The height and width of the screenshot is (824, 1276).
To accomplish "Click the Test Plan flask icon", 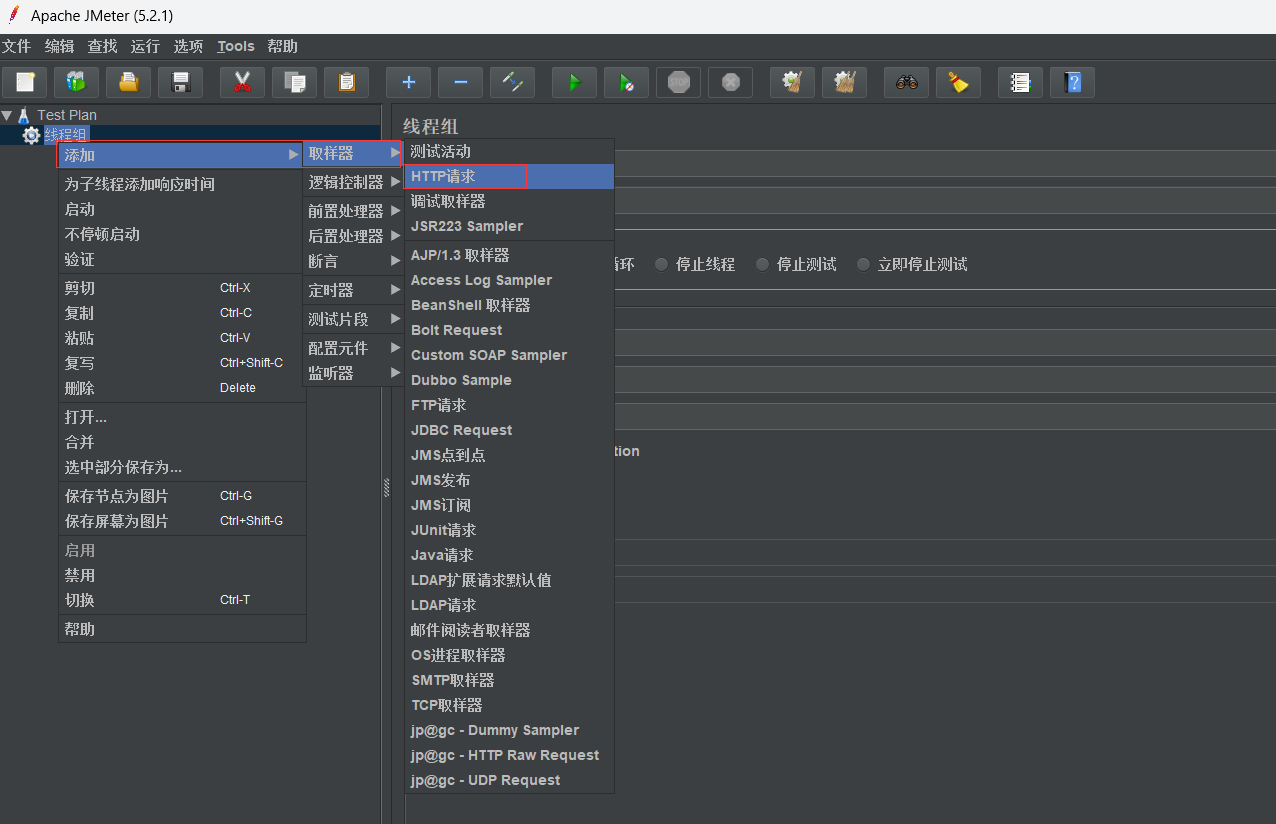I will coord(24,115).
